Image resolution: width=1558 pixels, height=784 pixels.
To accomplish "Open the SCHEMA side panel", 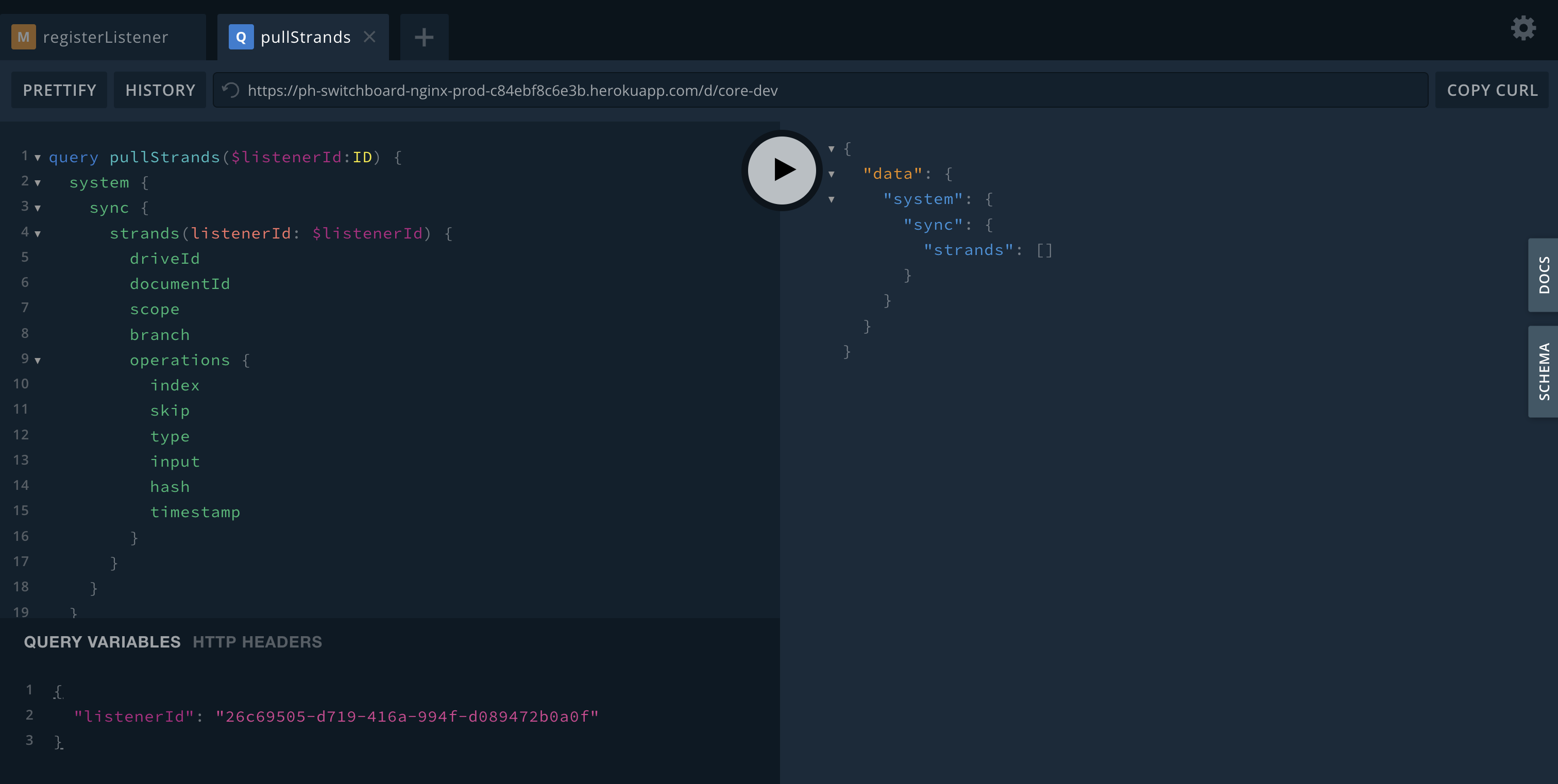I will click(1543, 371).
